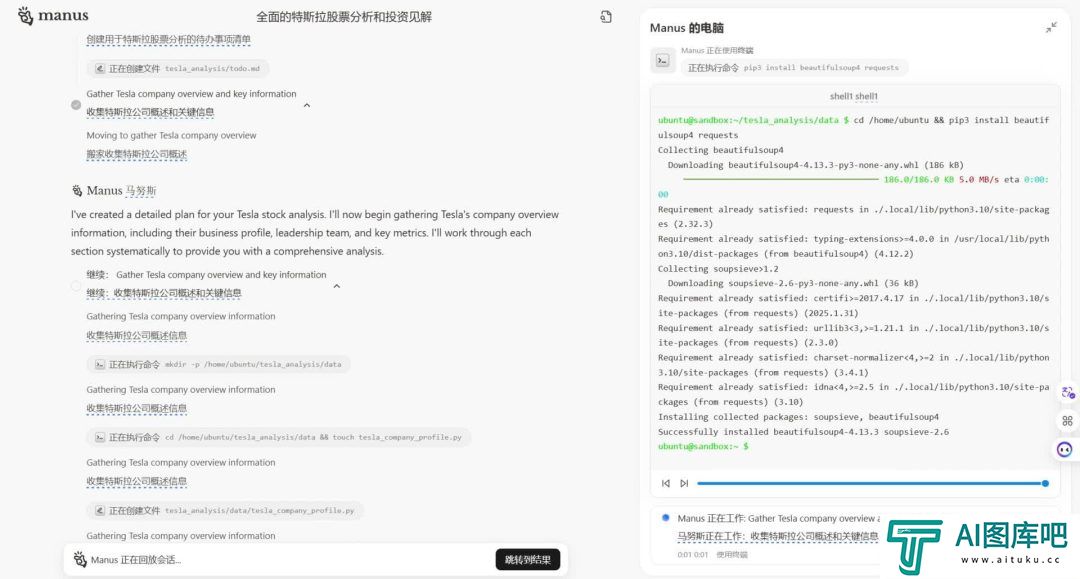The width and height of the screenshot is (1080, 579).
Task: Click the completed step circle next to Gather Tesla overview
Action: click(76, 105)
